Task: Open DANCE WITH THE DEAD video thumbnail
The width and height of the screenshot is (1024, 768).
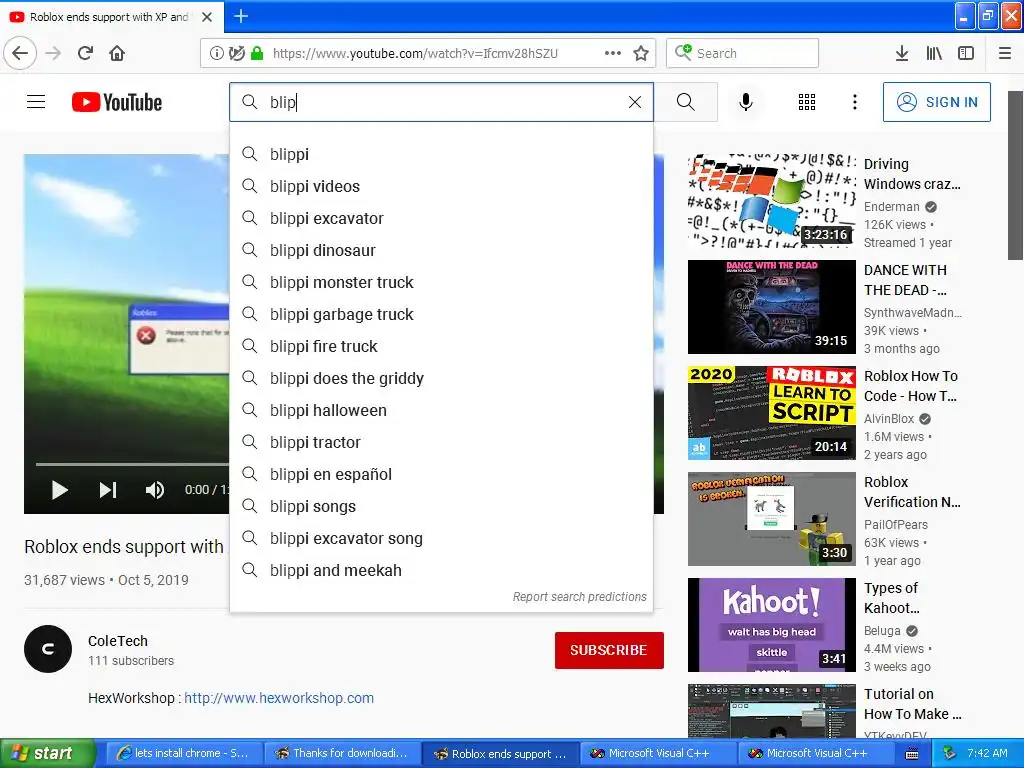Action: (x=771, y=307)
